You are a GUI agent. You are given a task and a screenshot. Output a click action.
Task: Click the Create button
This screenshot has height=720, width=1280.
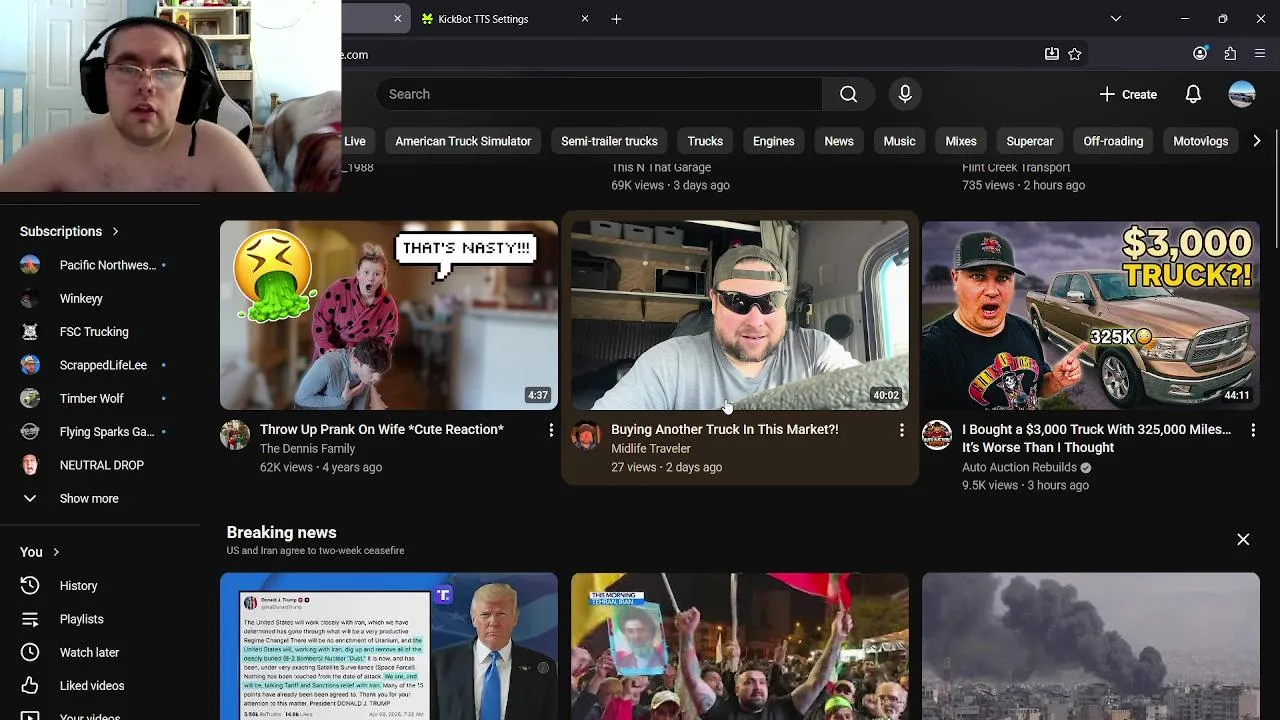tap(1128, 94)
